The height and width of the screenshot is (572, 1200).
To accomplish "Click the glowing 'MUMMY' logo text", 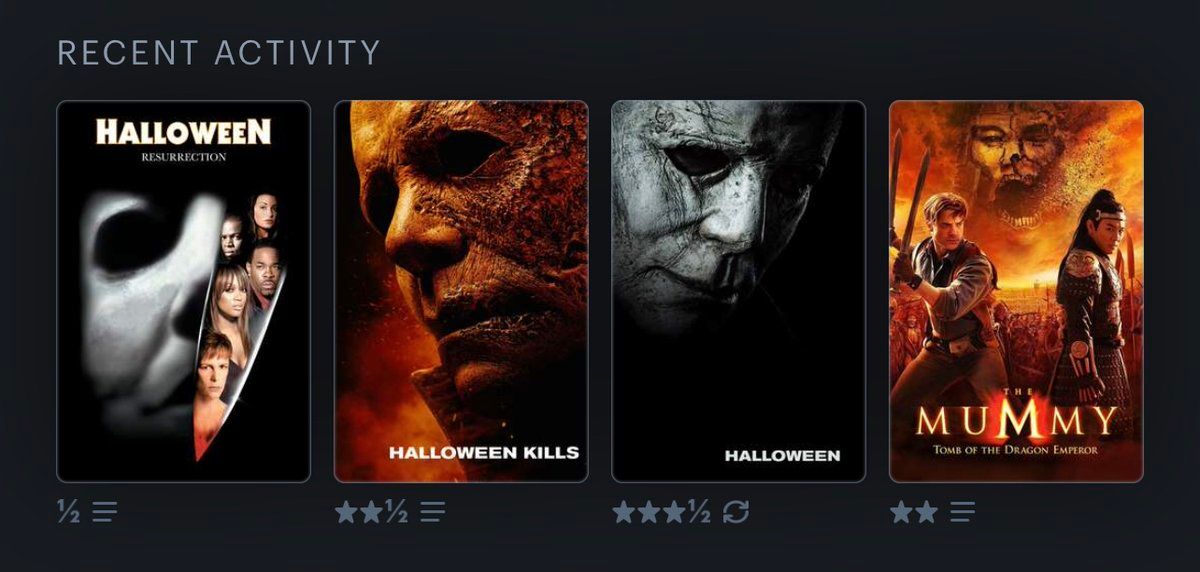I will point(1016,420).
